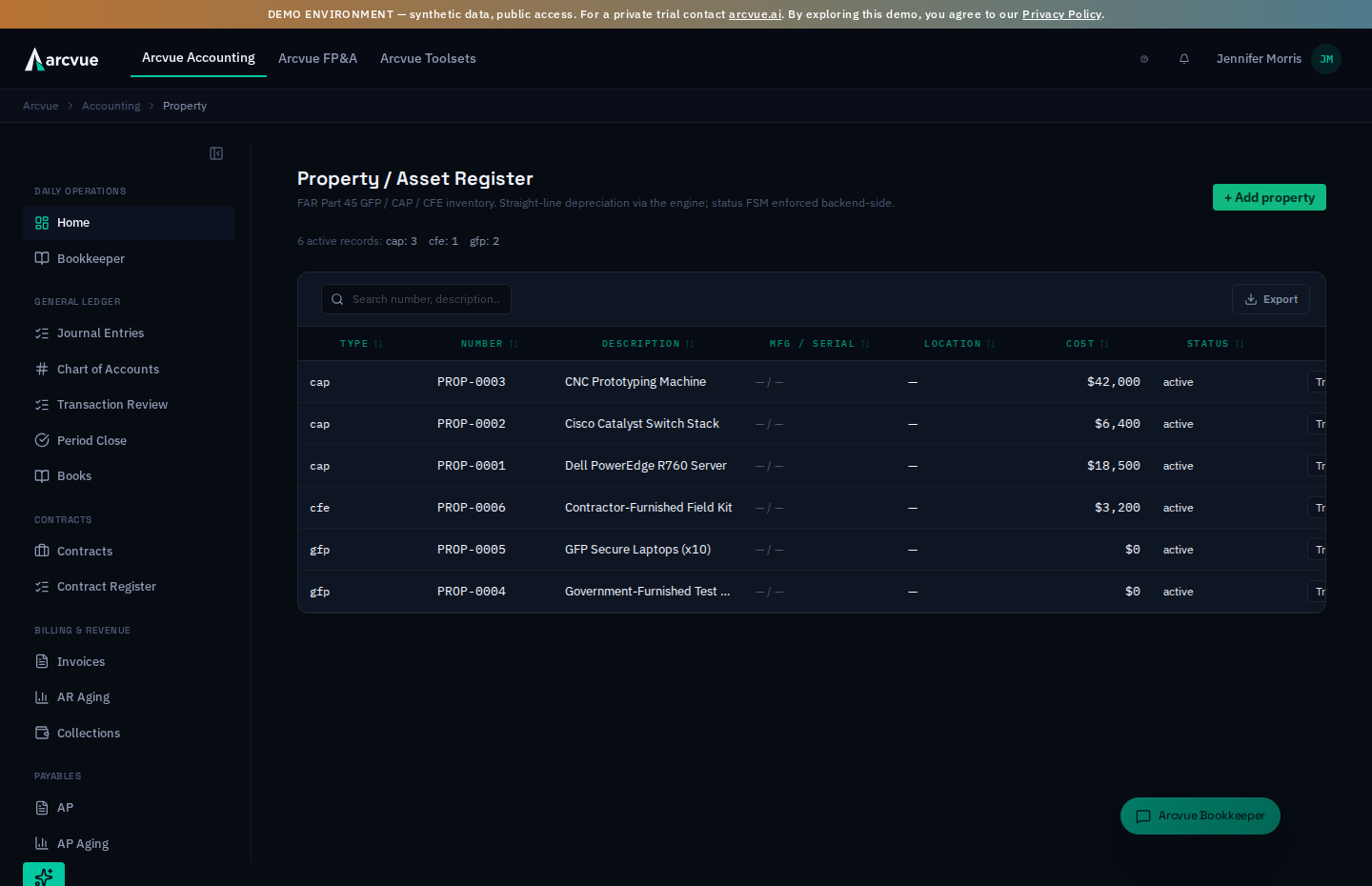Open AP Aging report
Screen dimensions: 1372x886
coord(129,844)
